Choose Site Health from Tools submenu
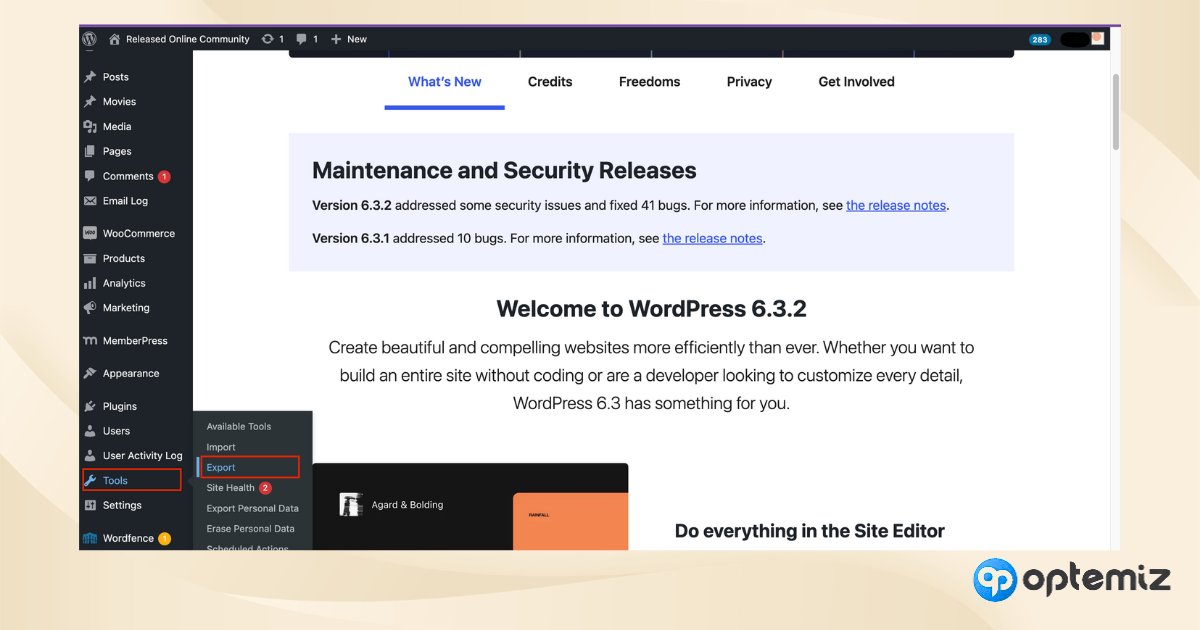This screenshot has width=1200, height=630. (x=230, y=488)
